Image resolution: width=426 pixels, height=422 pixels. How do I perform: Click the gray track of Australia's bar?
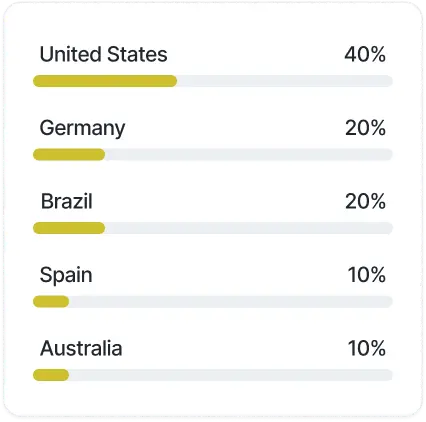[x=231, y=375]
